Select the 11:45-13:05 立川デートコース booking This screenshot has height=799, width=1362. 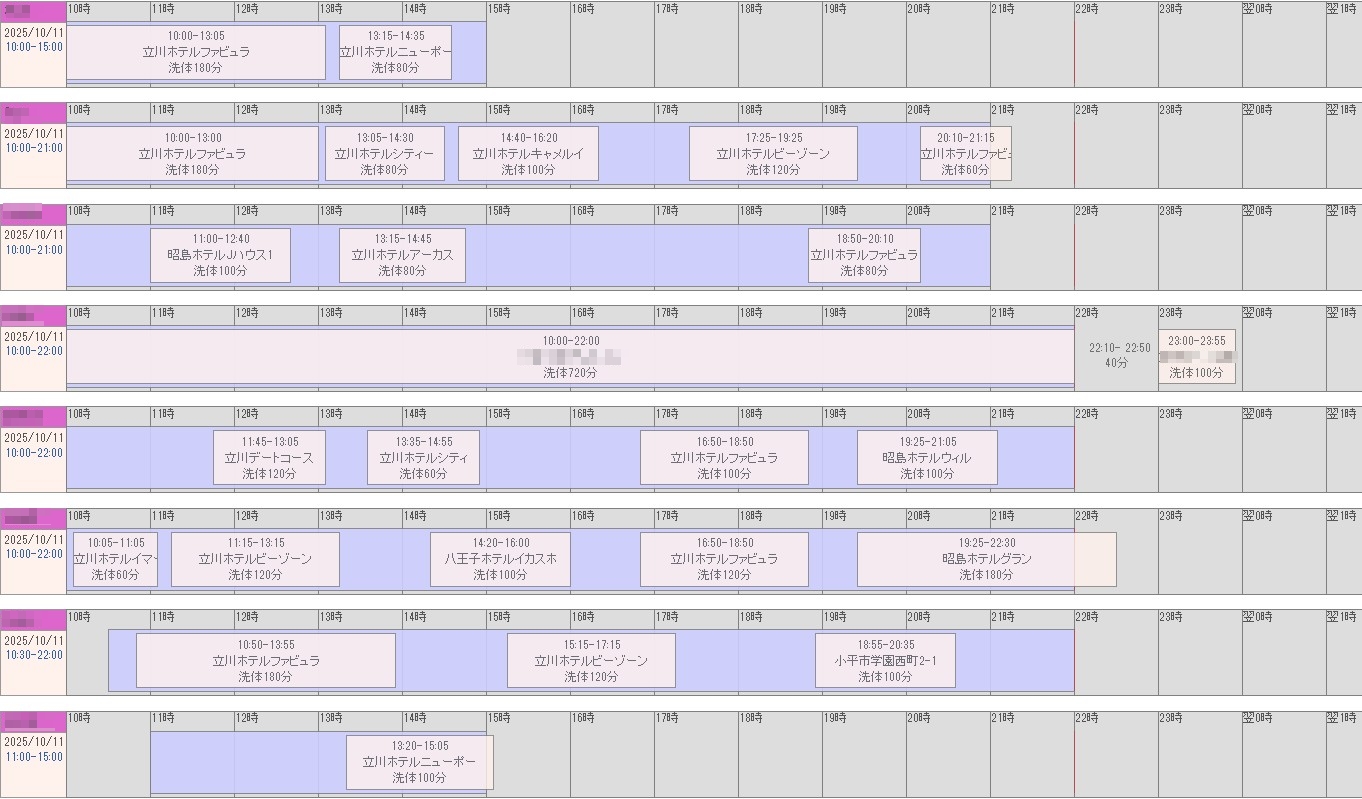pos(269,458)
